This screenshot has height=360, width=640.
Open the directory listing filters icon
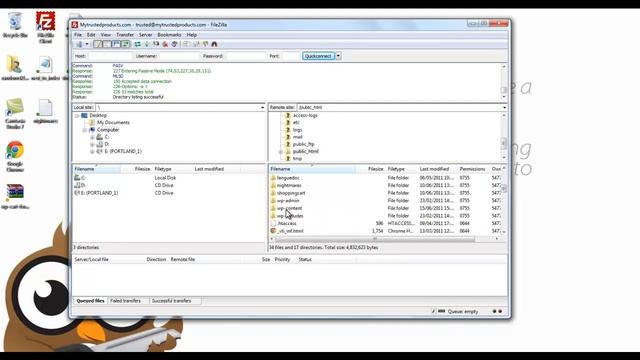[187, 44]
